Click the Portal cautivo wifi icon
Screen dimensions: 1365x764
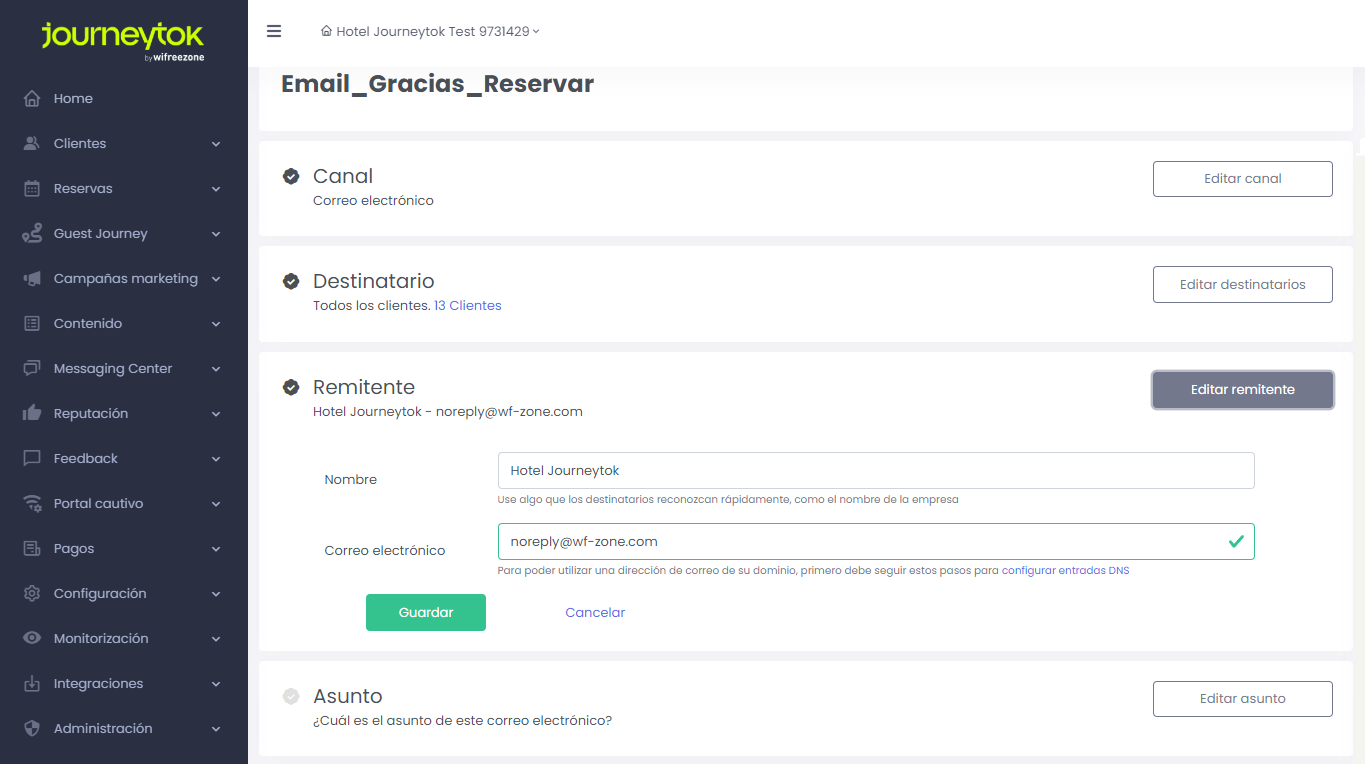click(32, 503)
